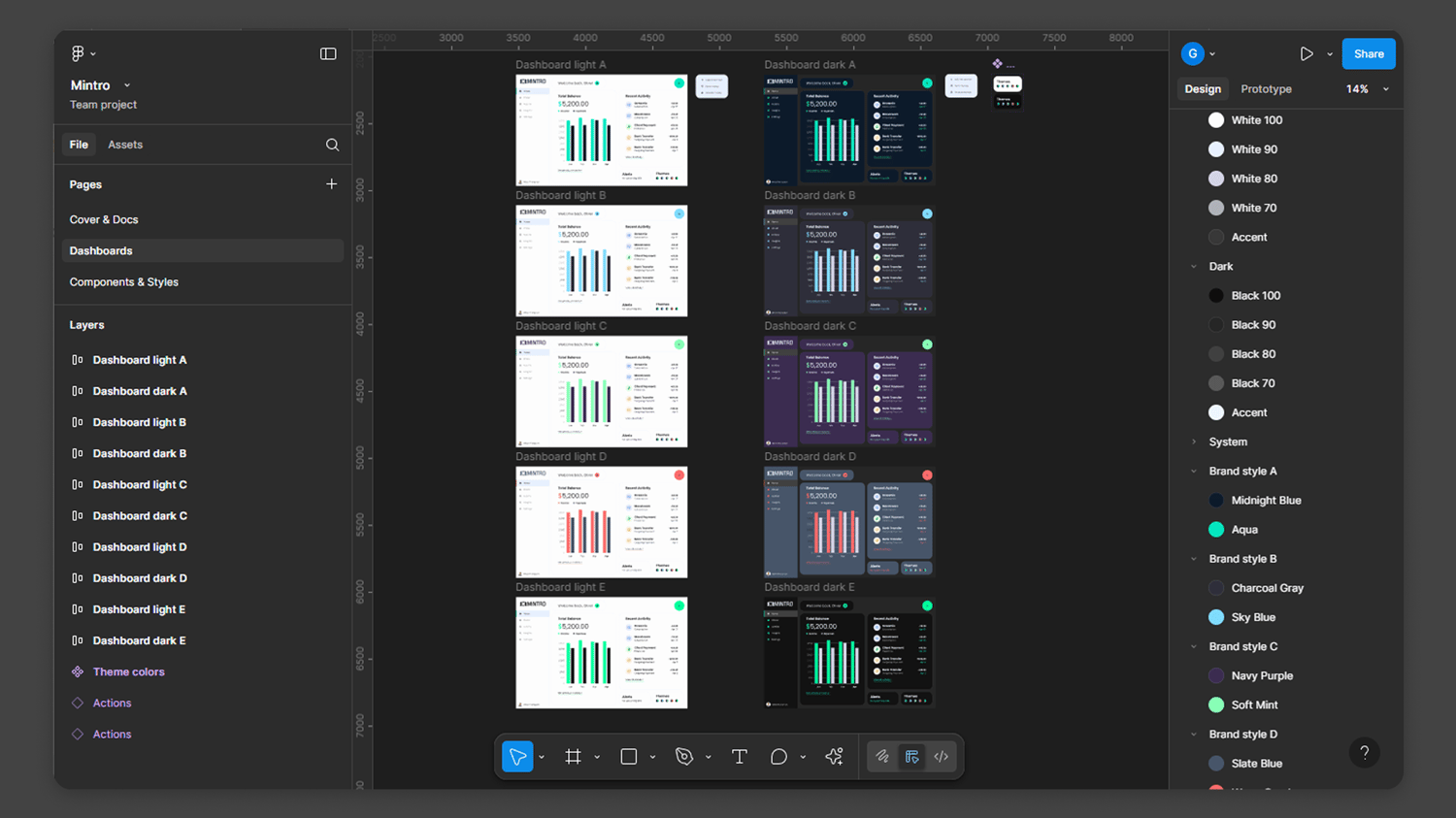Image resolution: width=1456 pixels, height=818 pixels.
Task: Select the Dashboard dark D frame thumbnail
Action: (x=849, y=522)
